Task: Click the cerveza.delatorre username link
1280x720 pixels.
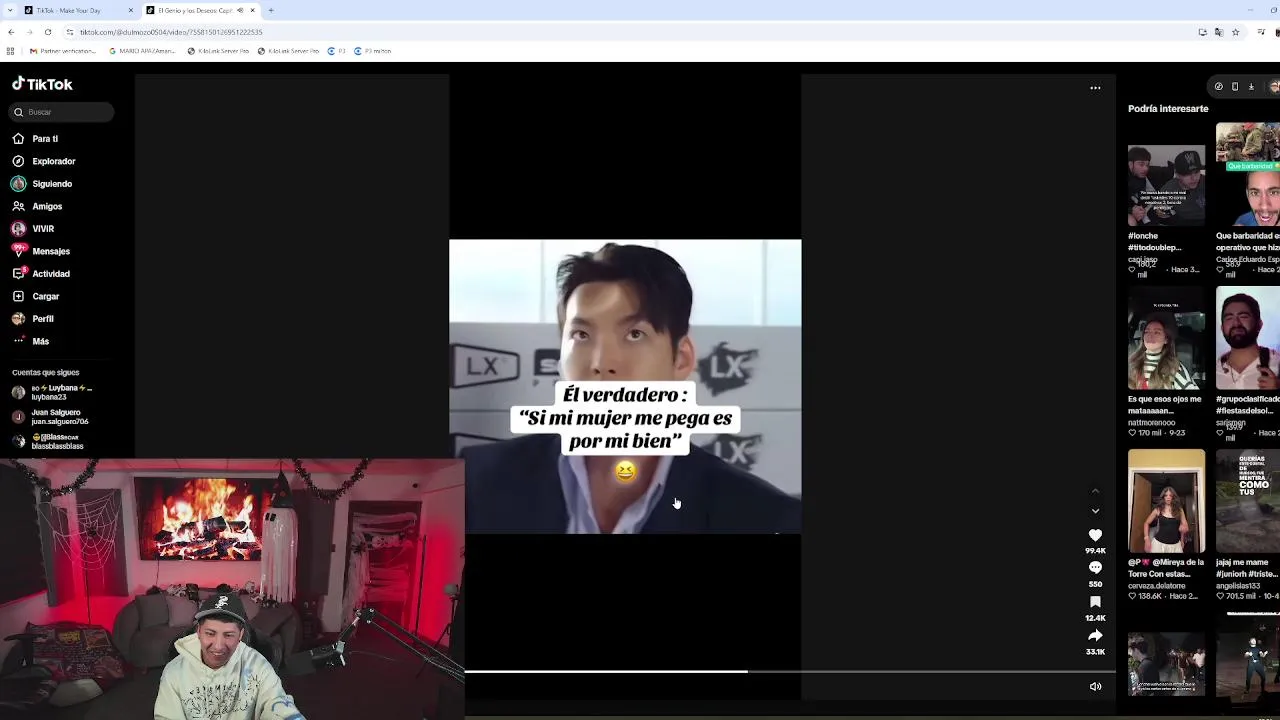Action: point(1156,586)
